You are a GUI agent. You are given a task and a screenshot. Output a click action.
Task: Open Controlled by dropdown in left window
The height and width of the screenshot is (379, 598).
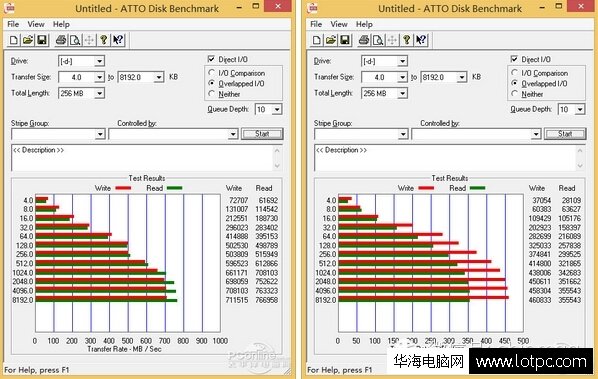[233, 134]
